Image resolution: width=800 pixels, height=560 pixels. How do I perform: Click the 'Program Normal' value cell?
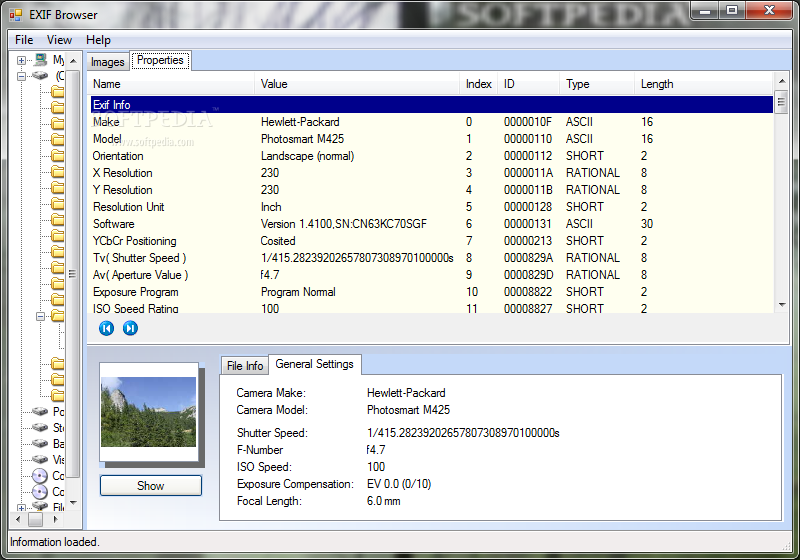tap(298, 292)
